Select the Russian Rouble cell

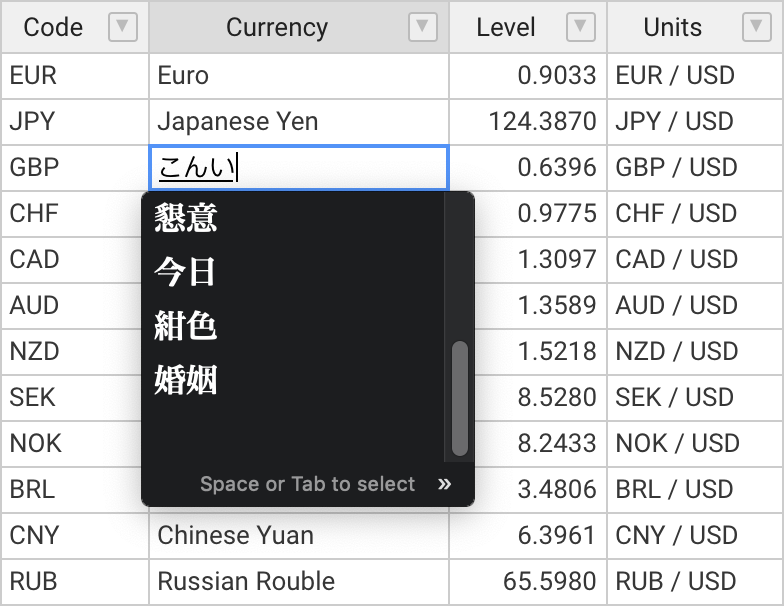[x=299, y=582]
